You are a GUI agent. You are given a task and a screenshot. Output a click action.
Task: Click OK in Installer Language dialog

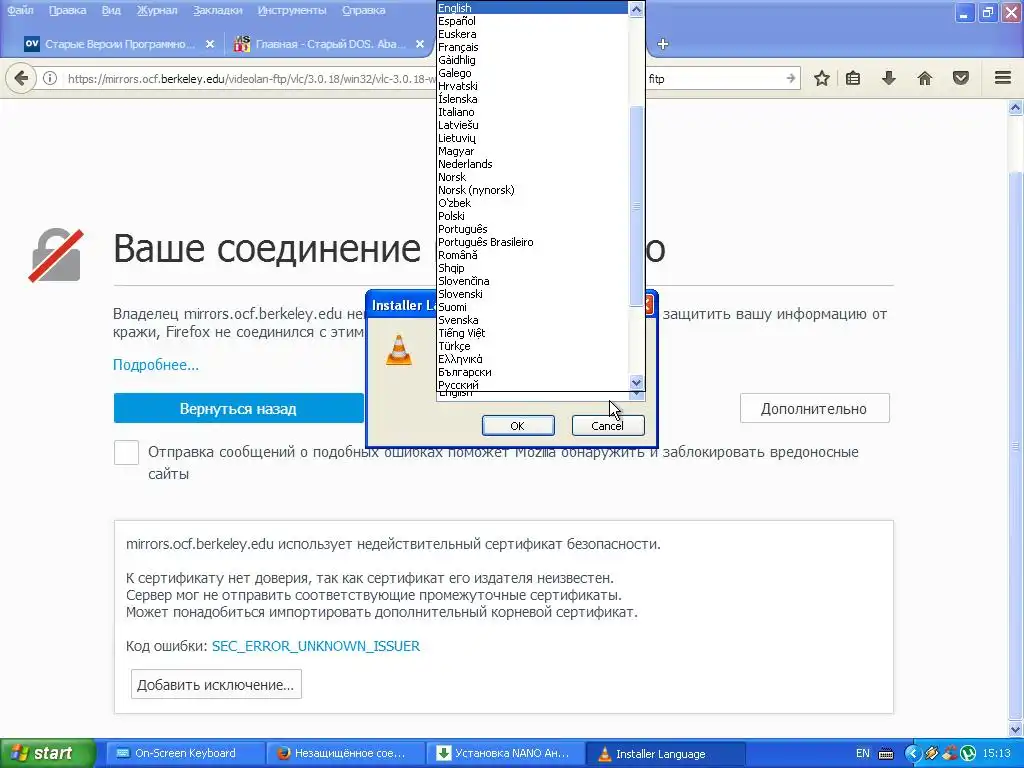point(518,426)
